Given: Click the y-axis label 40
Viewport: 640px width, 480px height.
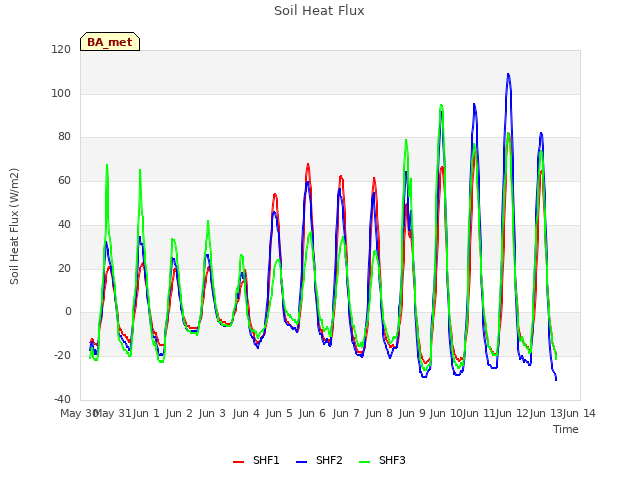Looking at the screenshot, I should coord(64,224).
